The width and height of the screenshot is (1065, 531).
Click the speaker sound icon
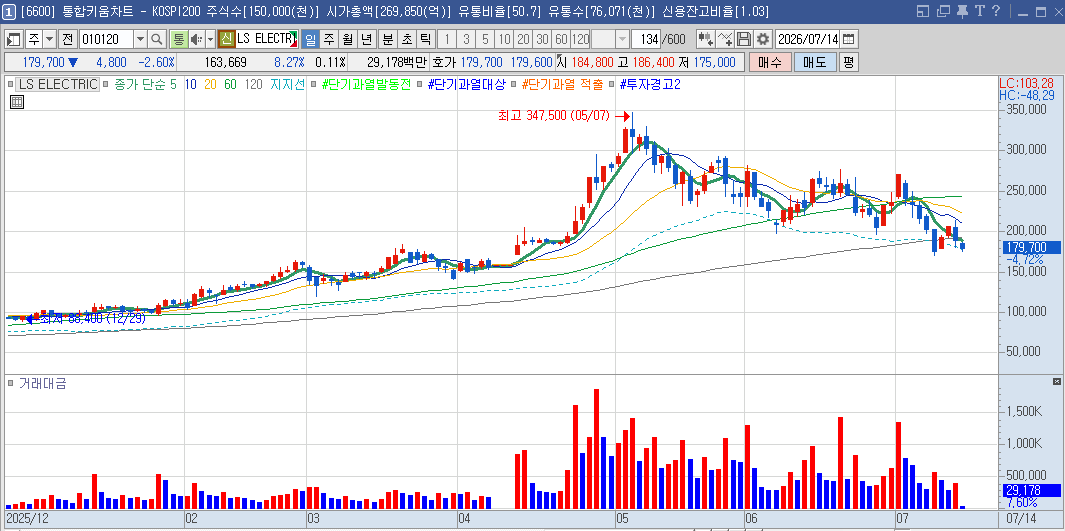196,39
